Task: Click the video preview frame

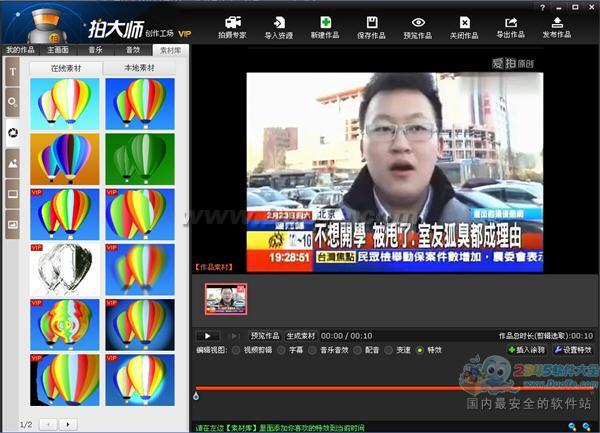Action: 395,172
